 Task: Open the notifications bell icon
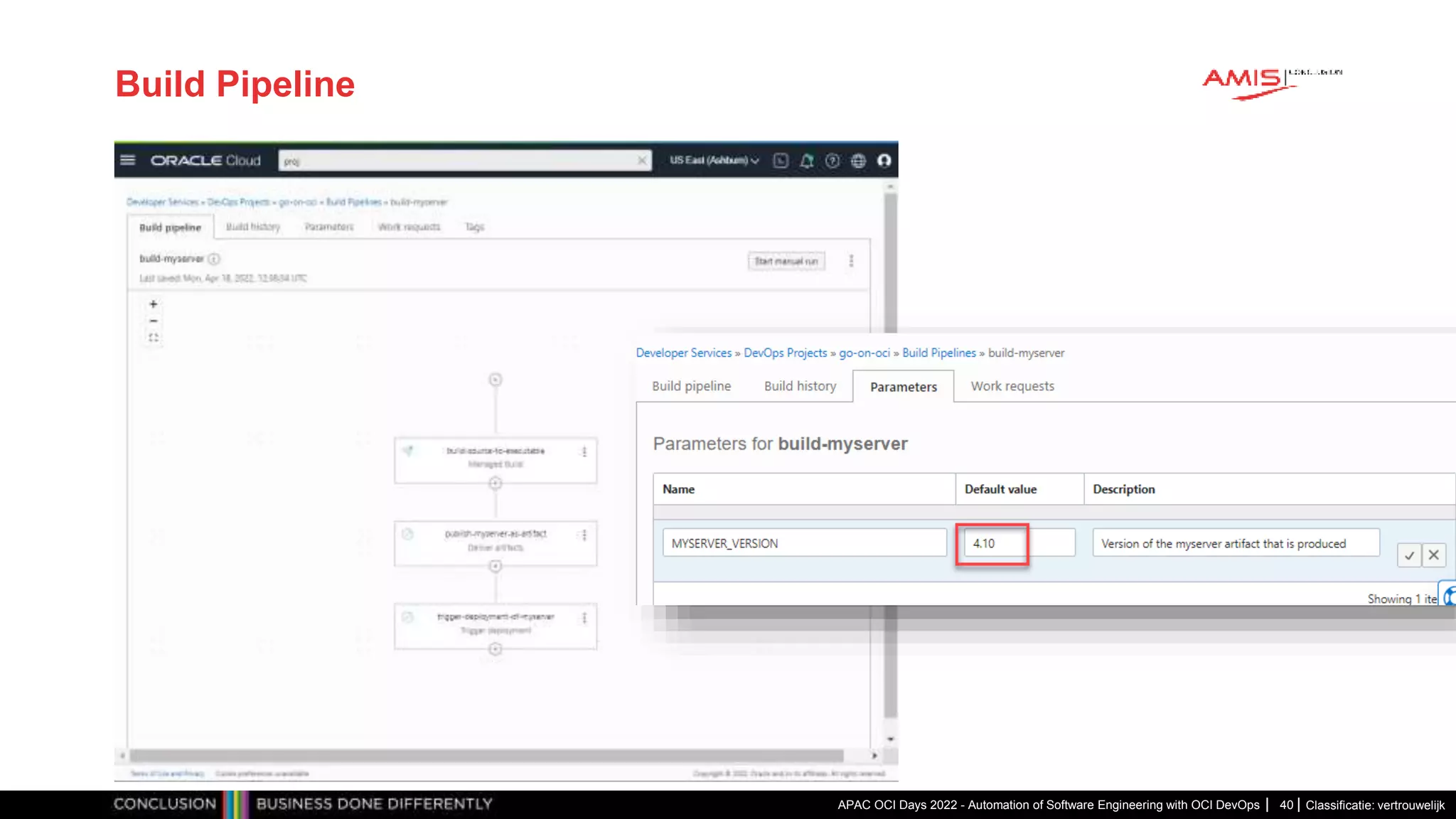point(807,161)
